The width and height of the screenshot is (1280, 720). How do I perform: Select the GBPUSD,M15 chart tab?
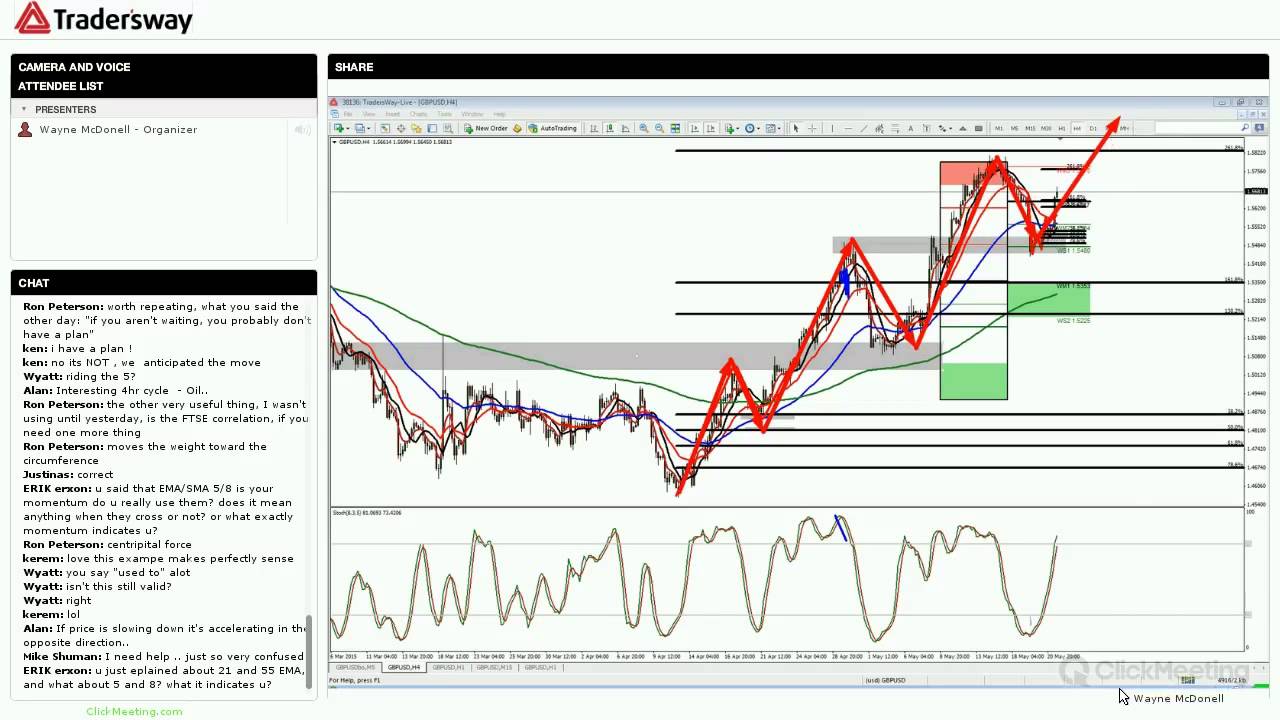pos(495,667)
